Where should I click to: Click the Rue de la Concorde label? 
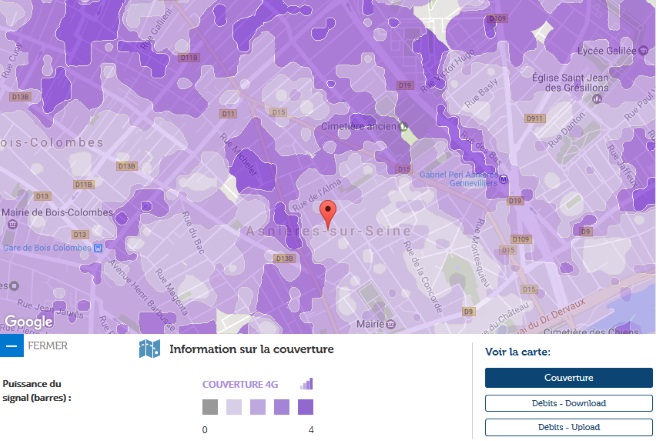click(x=423, y=276)
